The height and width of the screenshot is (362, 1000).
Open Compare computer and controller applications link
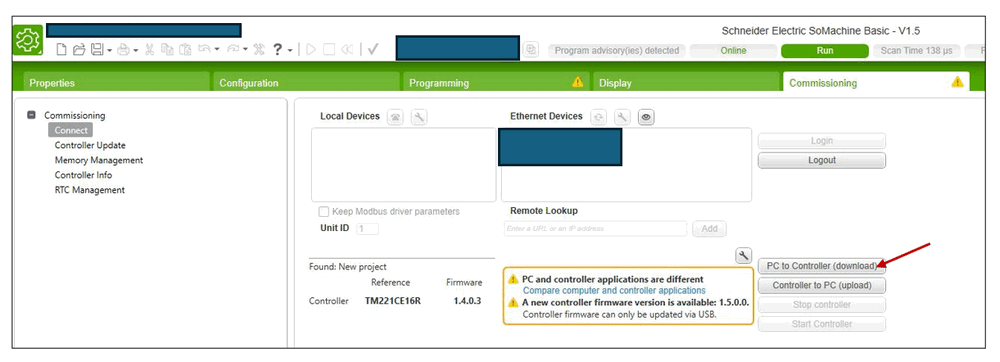click(x=614, y=290)
